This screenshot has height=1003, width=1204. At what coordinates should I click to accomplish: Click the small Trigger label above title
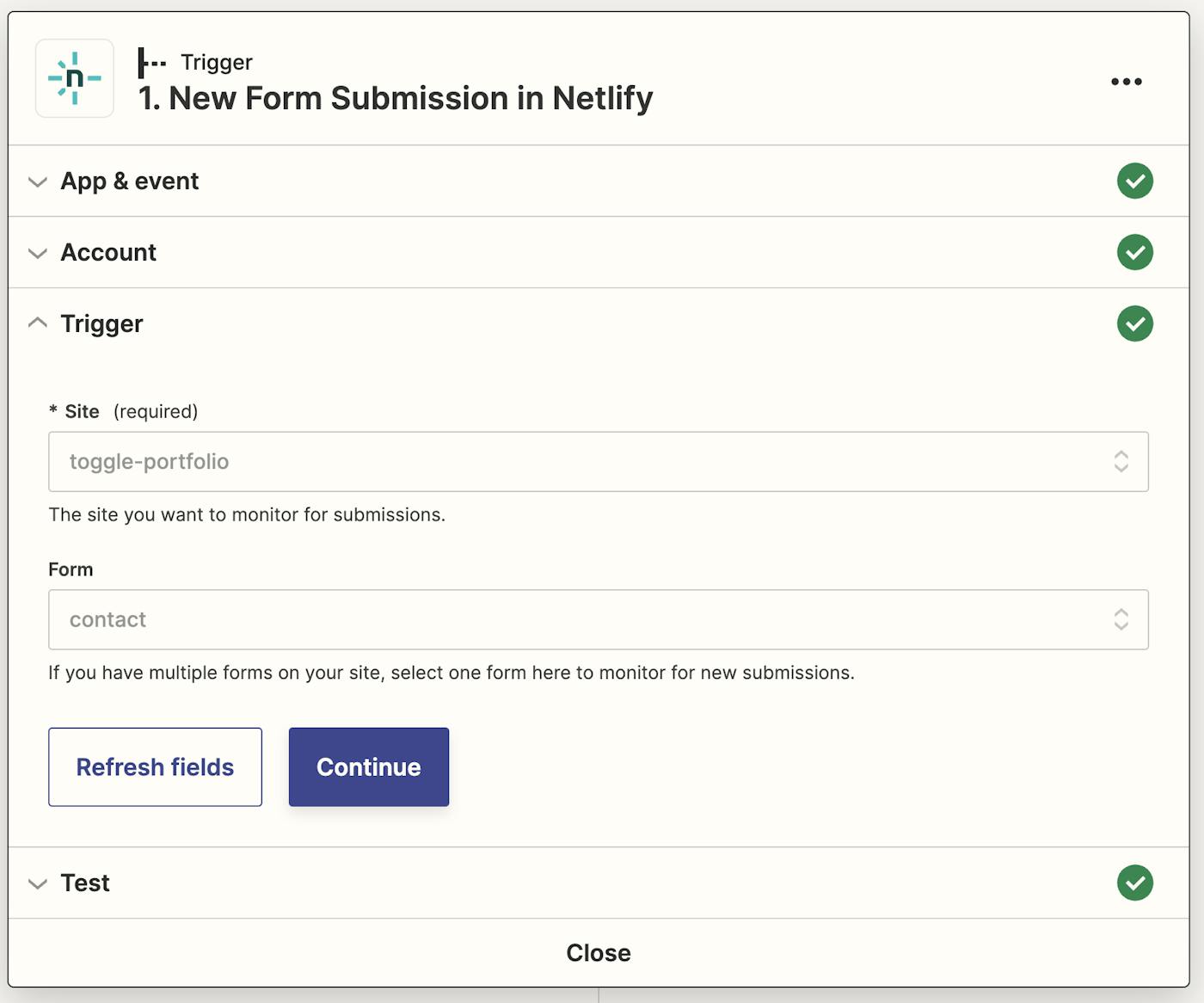tap(217, 63)
